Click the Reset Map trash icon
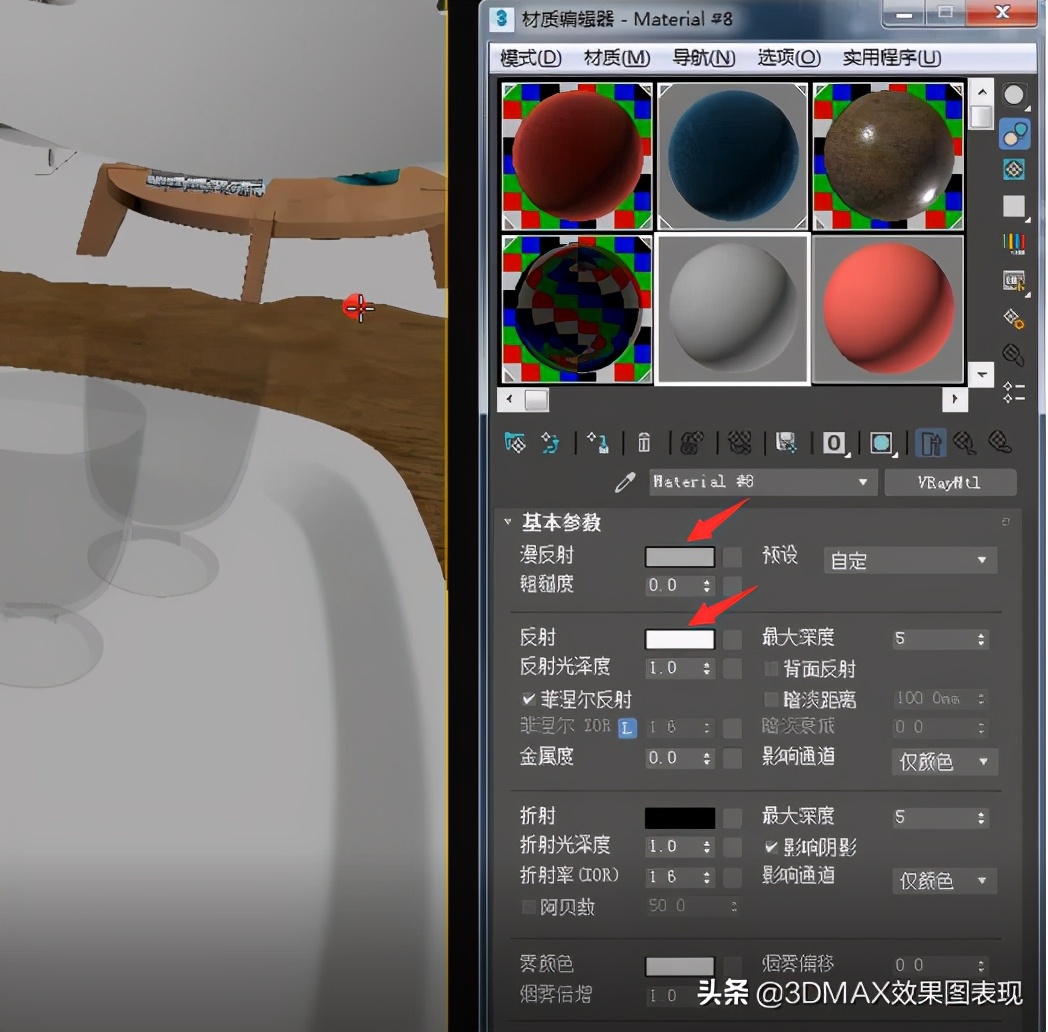 pyautogui.click(x=645, y=442)
